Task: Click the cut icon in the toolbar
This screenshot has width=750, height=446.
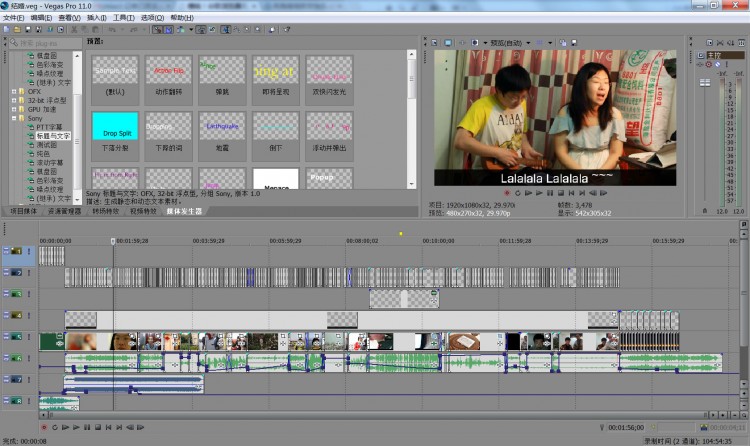Action: 74,30
